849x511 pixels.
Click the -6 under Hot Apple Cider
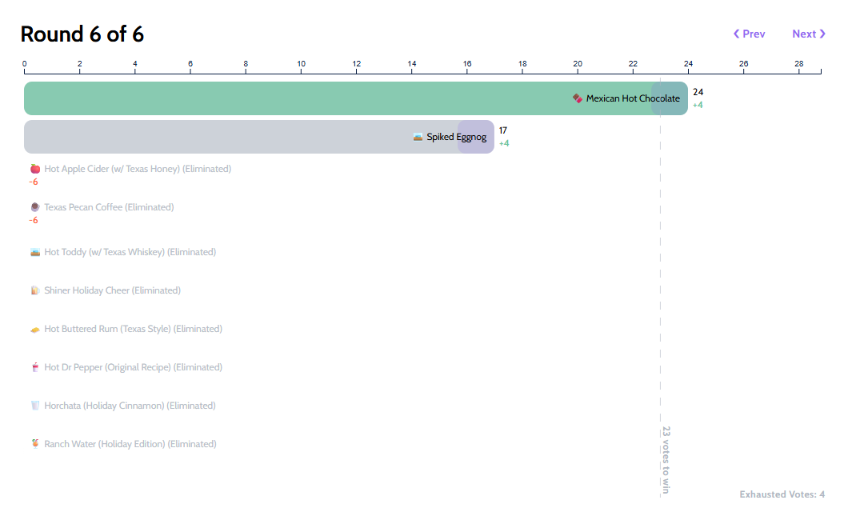(x=34, y=182)
